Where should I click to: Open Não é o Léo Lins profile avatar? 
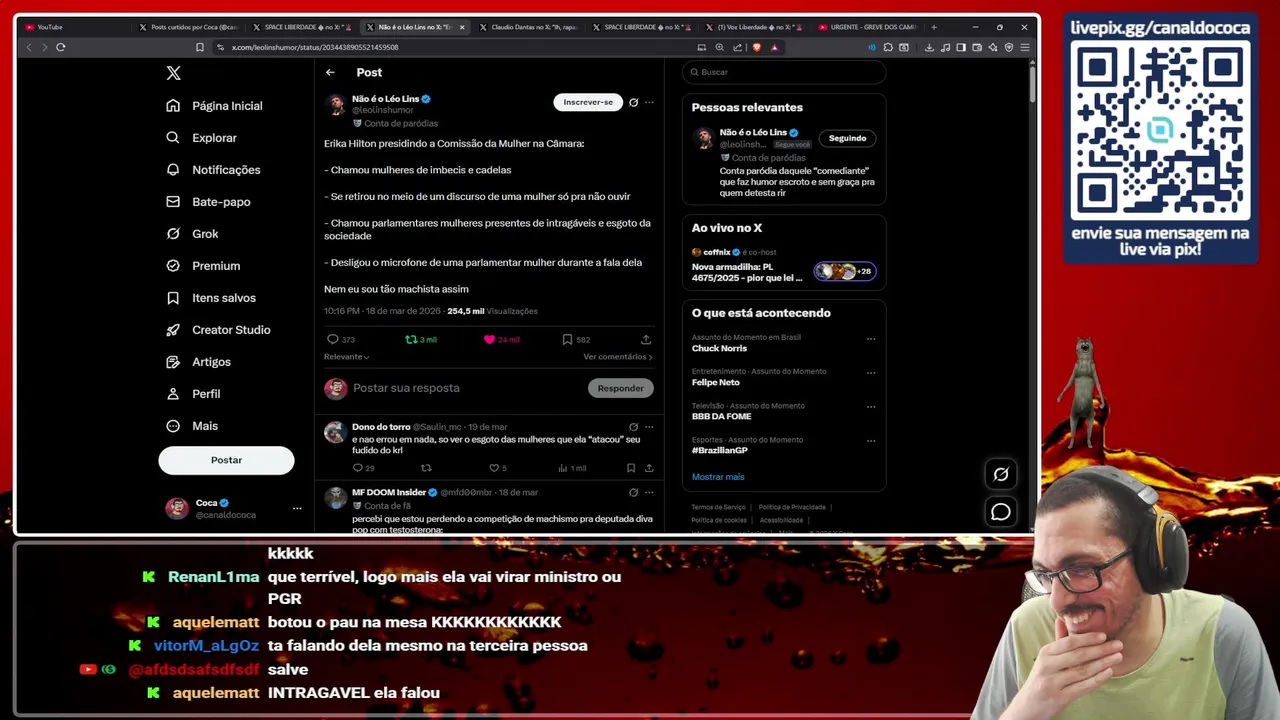click(335, 104)
